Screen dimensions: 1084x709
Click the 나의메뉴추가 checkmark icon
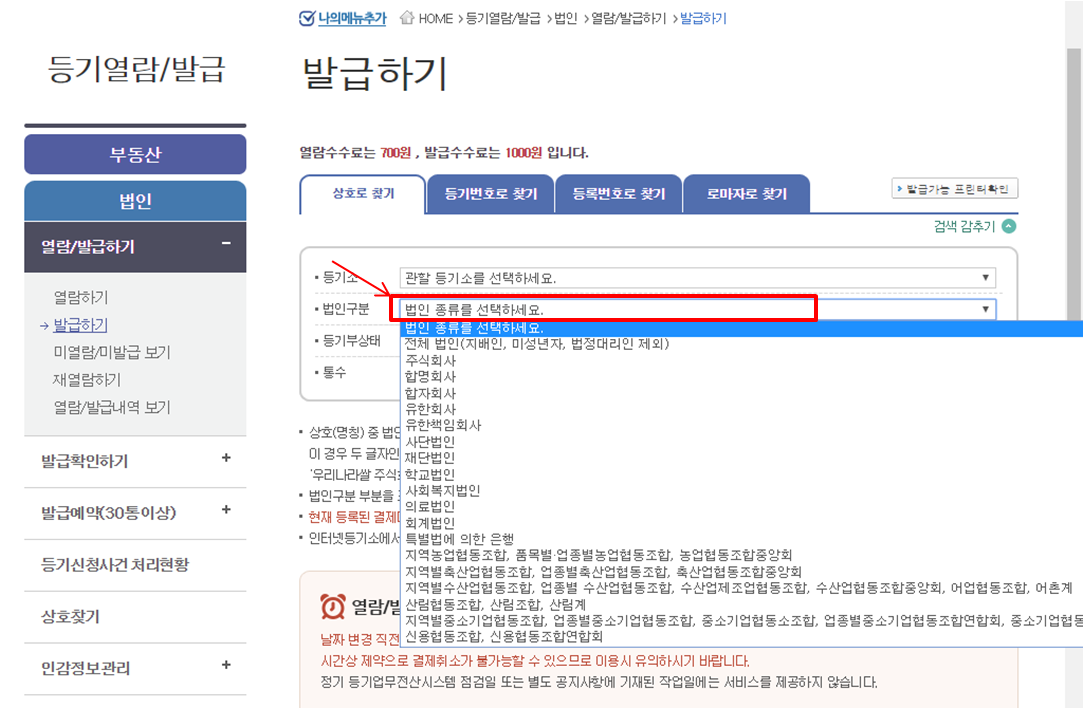point(306,18)
